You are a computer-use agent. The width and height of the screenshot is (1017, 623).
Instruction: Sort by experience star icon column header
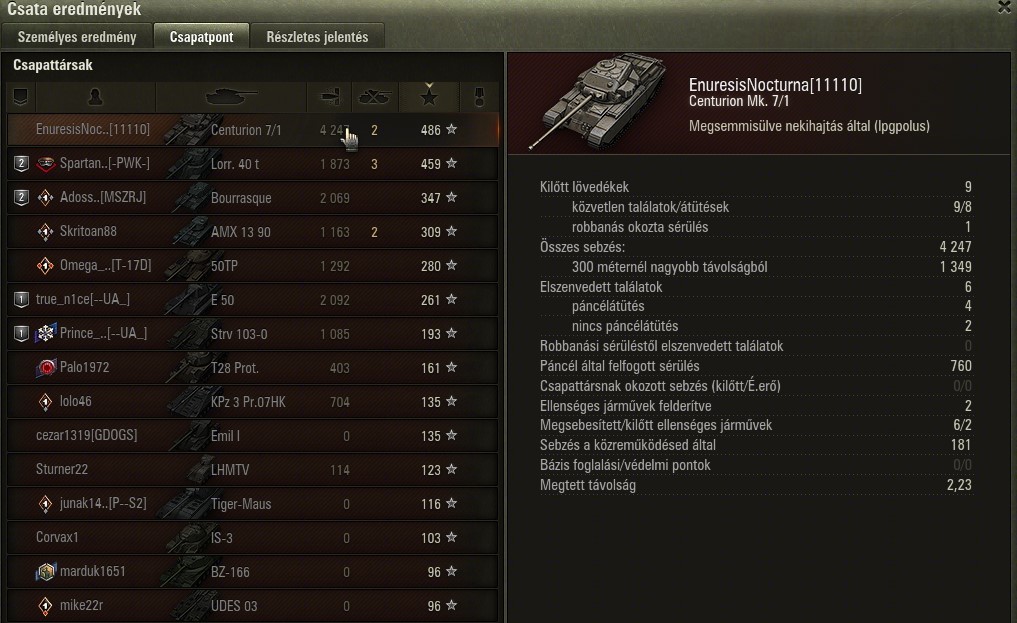429,97
